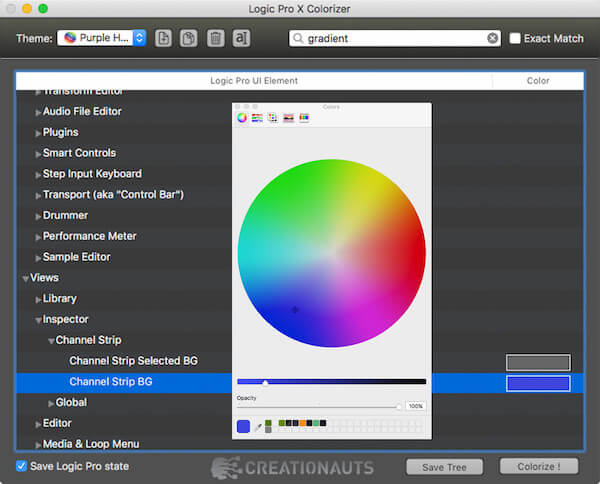Select the image palettes picker tab
The height and width of the screenshot is (484, 600).
coord(289,118)
